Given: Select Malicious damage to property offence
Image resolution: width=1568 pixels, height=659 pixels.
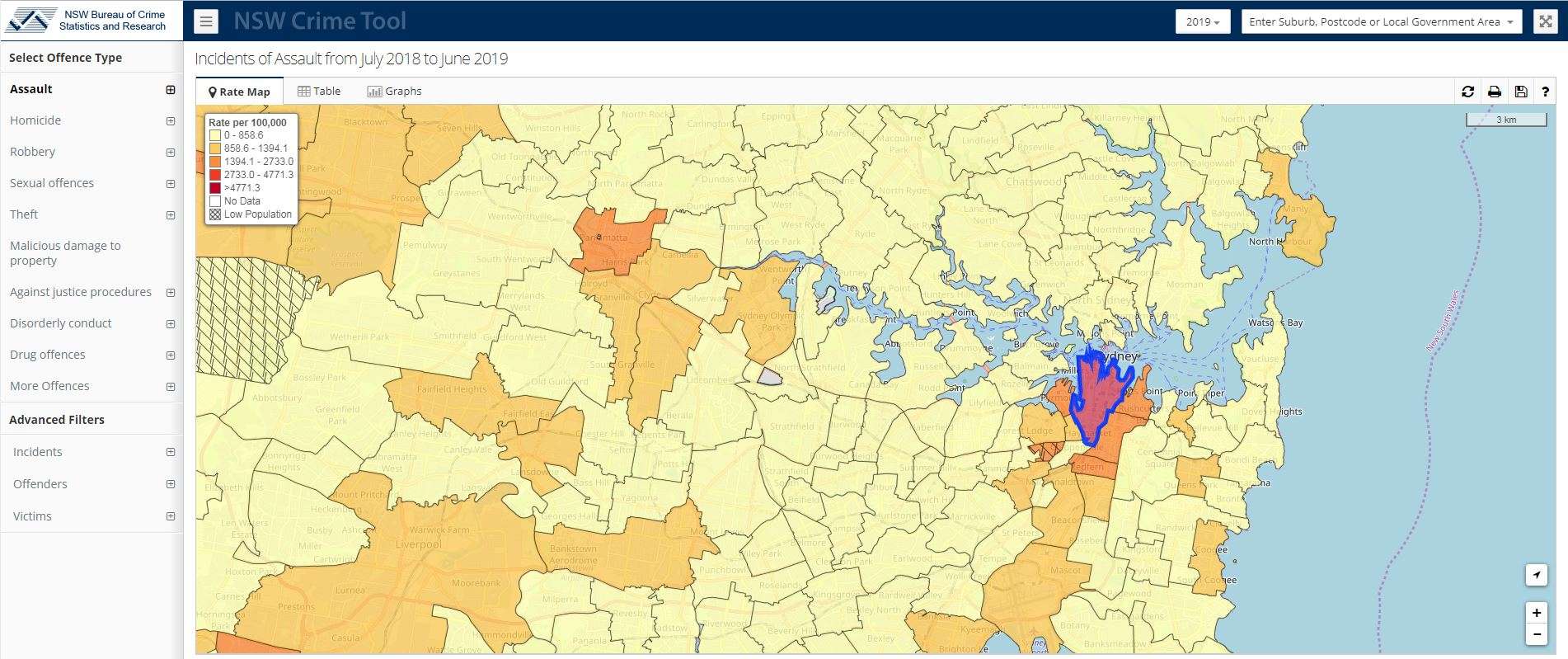Looking at the screenshot, I should [x=65, y=253].
